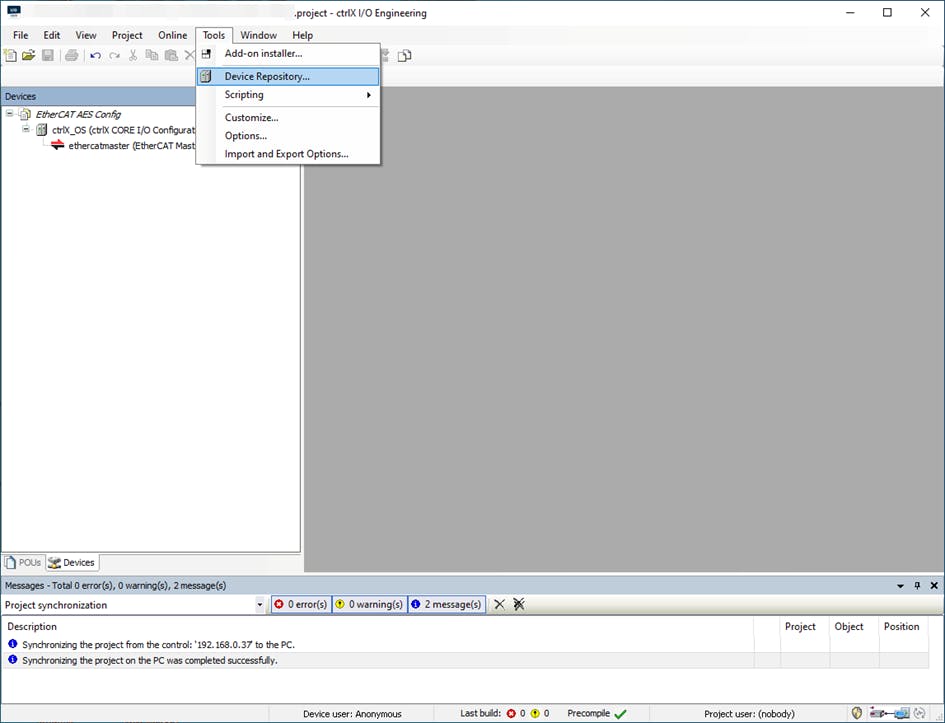This screenshot has width=945, height=723.
Task: Open Options... from Tools menu
Action: [x=288, y=136]
